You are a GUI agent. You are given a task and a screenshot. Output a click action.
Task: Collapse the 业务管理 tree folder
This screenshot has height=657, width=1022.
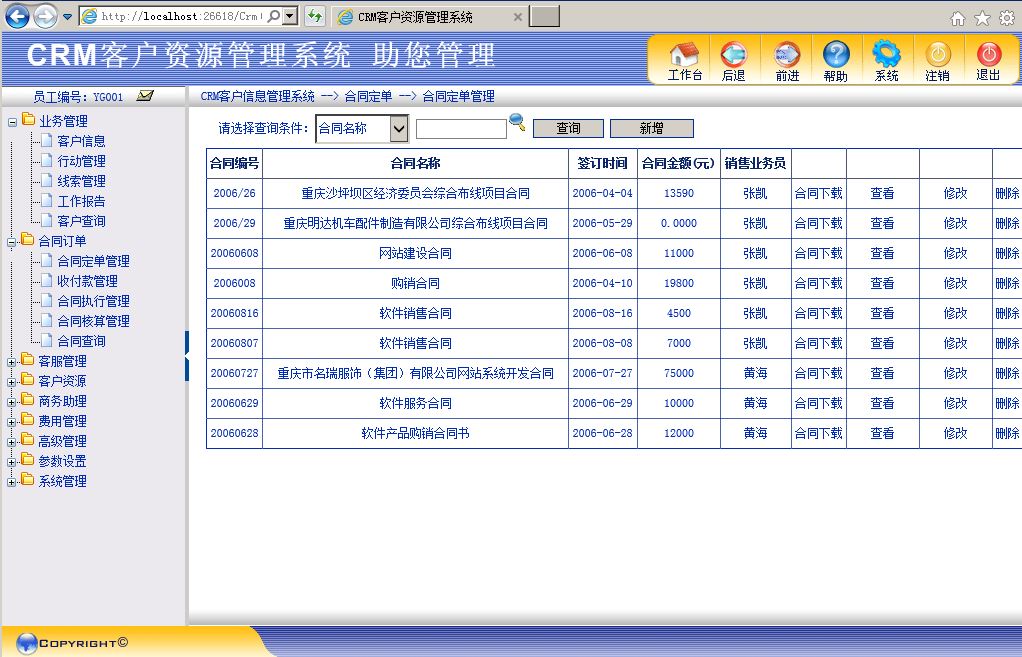point(12,121)
